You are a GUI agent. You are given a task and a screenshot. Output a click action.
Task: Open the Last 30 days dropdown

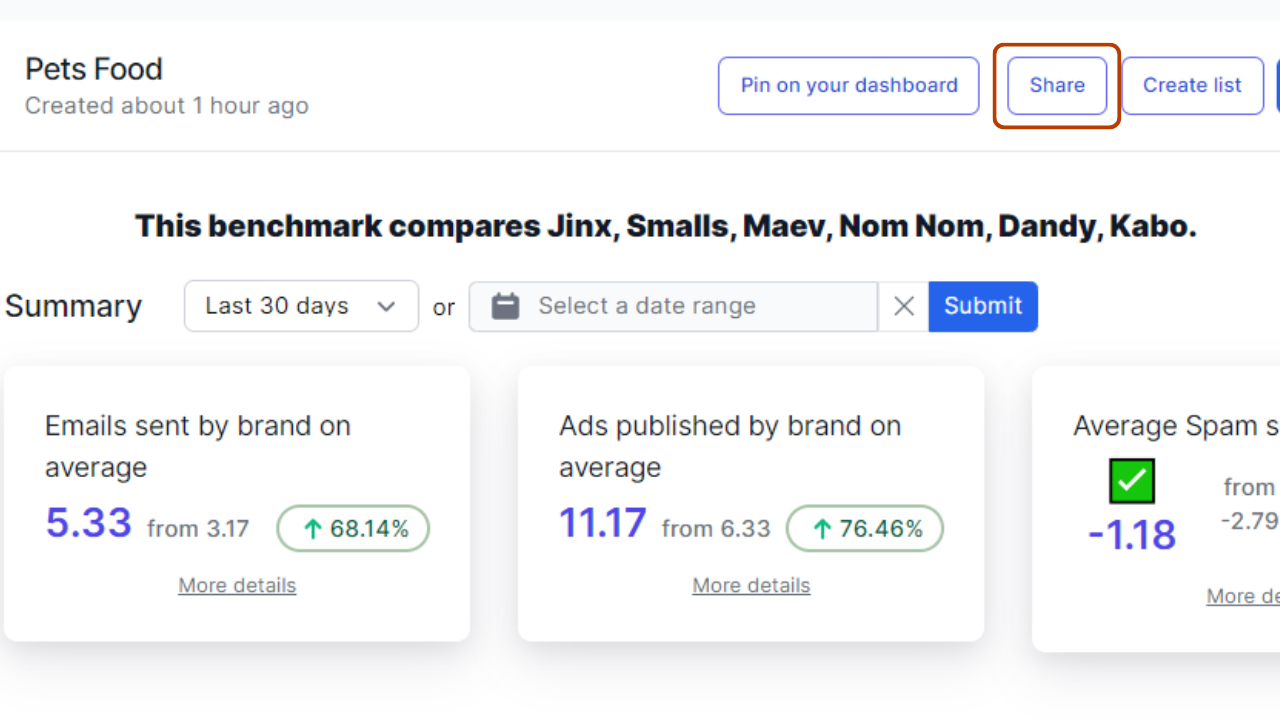click(x=301, y=306)
